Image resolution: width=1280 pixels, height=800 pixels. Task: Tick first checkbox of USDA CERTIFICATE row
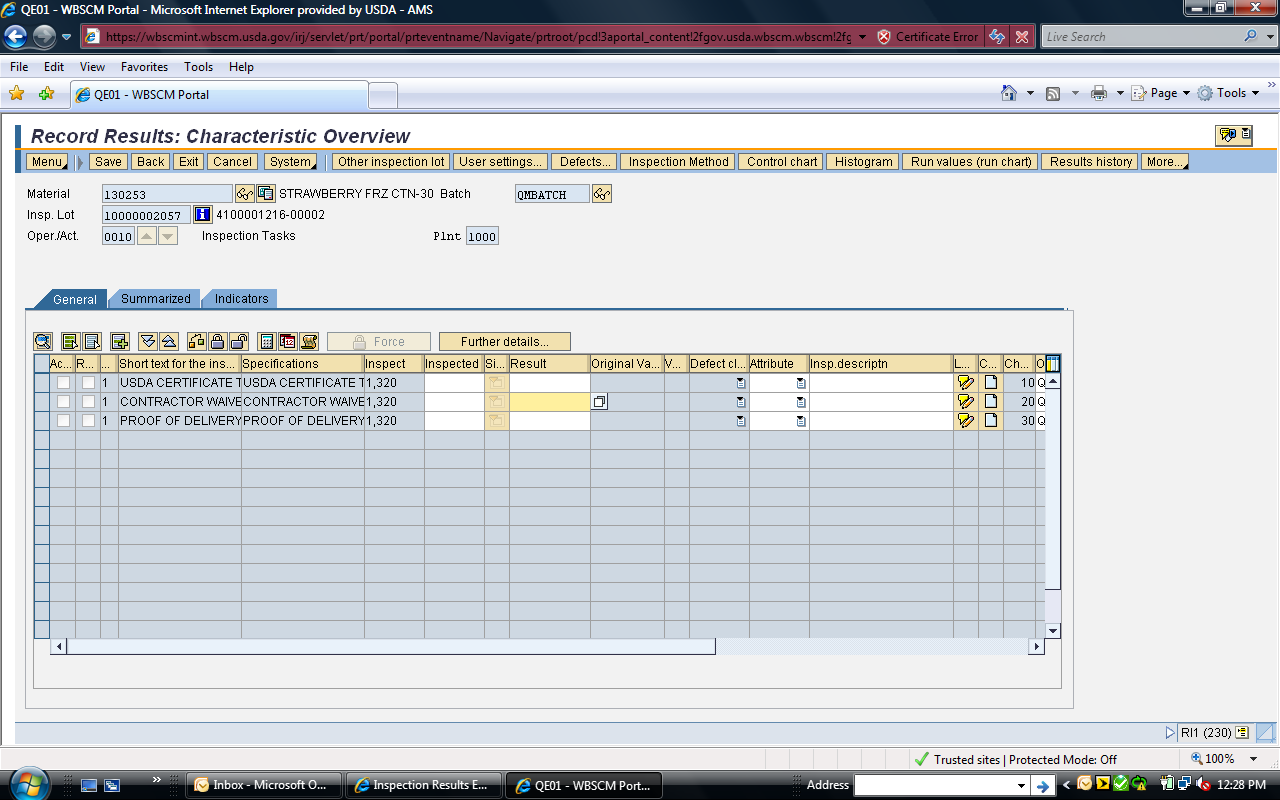tap(63, 382)
